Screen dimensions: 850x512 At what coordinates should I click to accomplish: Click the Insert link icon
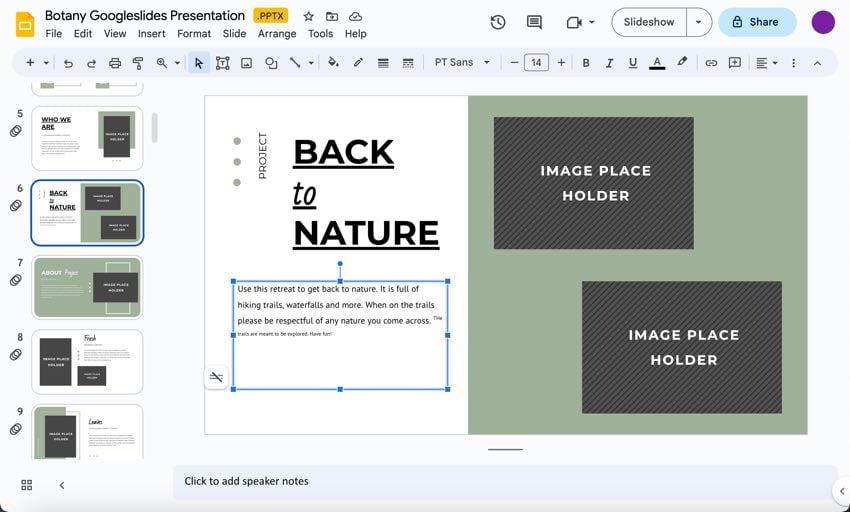pos(711,63)
